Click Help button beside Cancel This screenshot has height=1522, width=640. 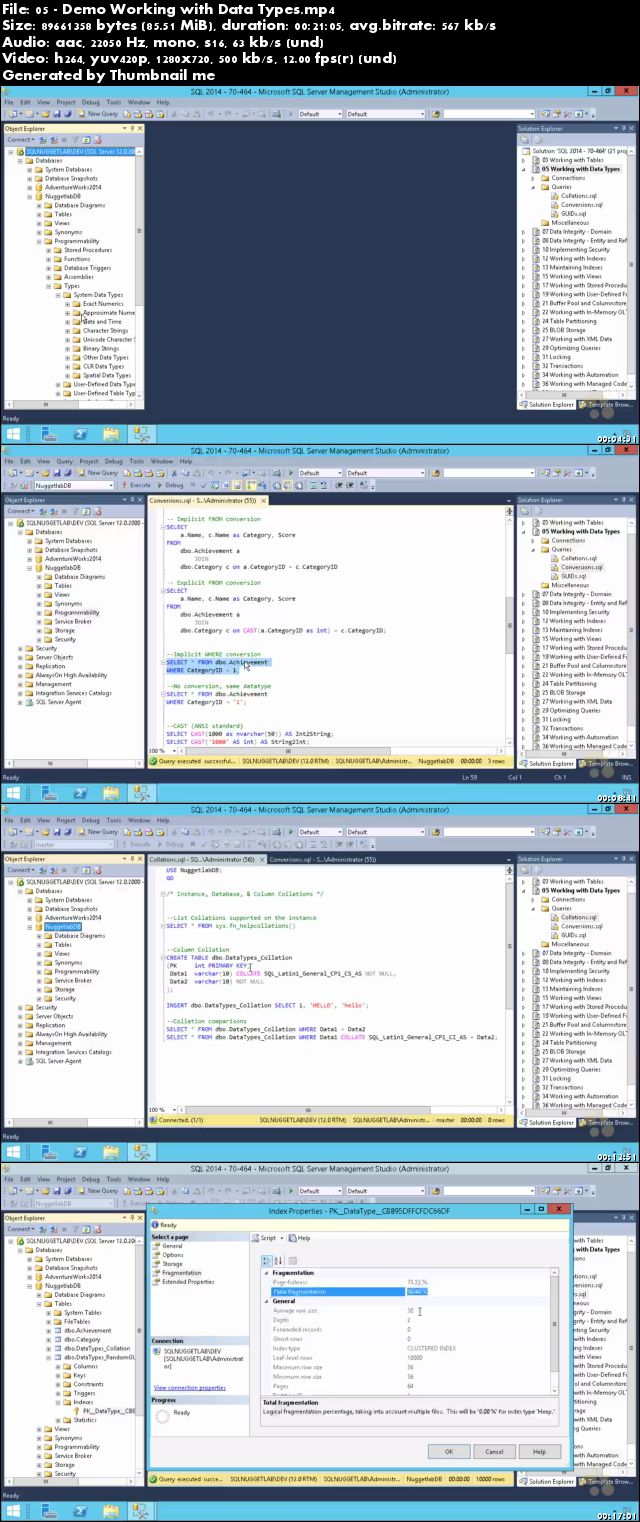(539, 1451)
